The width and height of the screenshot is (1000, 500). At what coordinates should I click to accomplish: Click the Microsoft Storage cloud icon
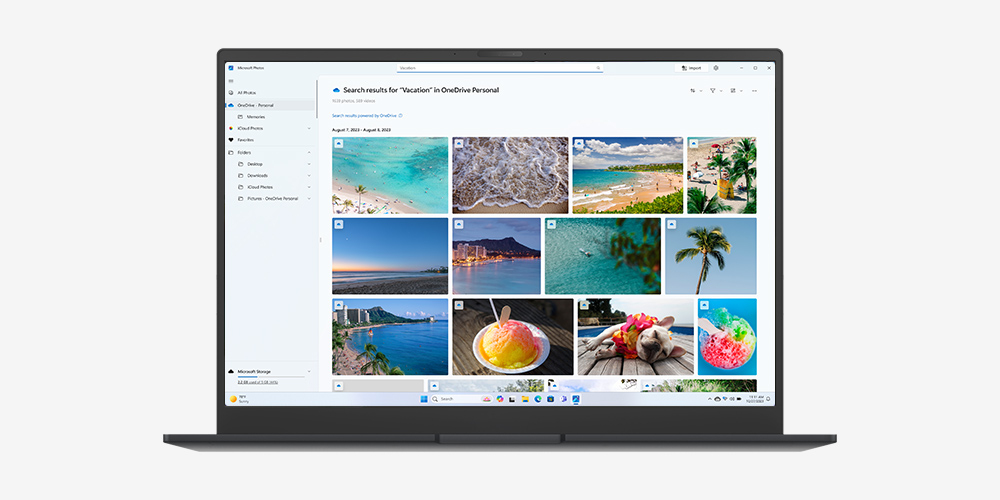coord(231,371)
